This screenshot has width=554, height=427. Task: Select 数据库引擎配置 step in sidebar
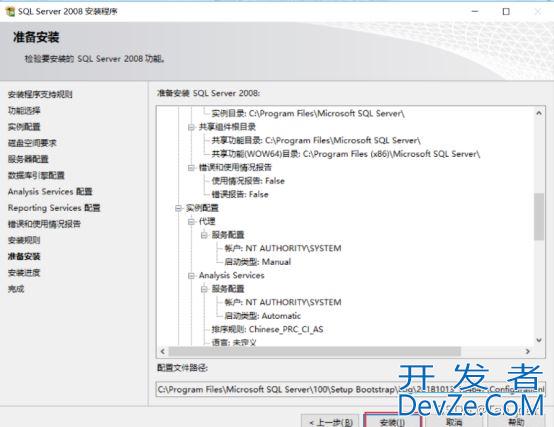(x=36, y=176)
